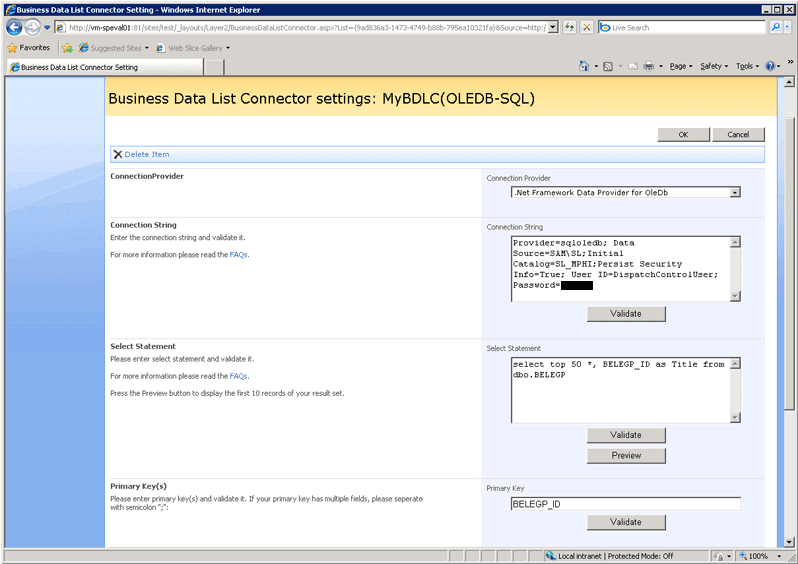Run search with the magnifier icon
The width and height of the screenshot is (798, 564).
tap(775, 27)
